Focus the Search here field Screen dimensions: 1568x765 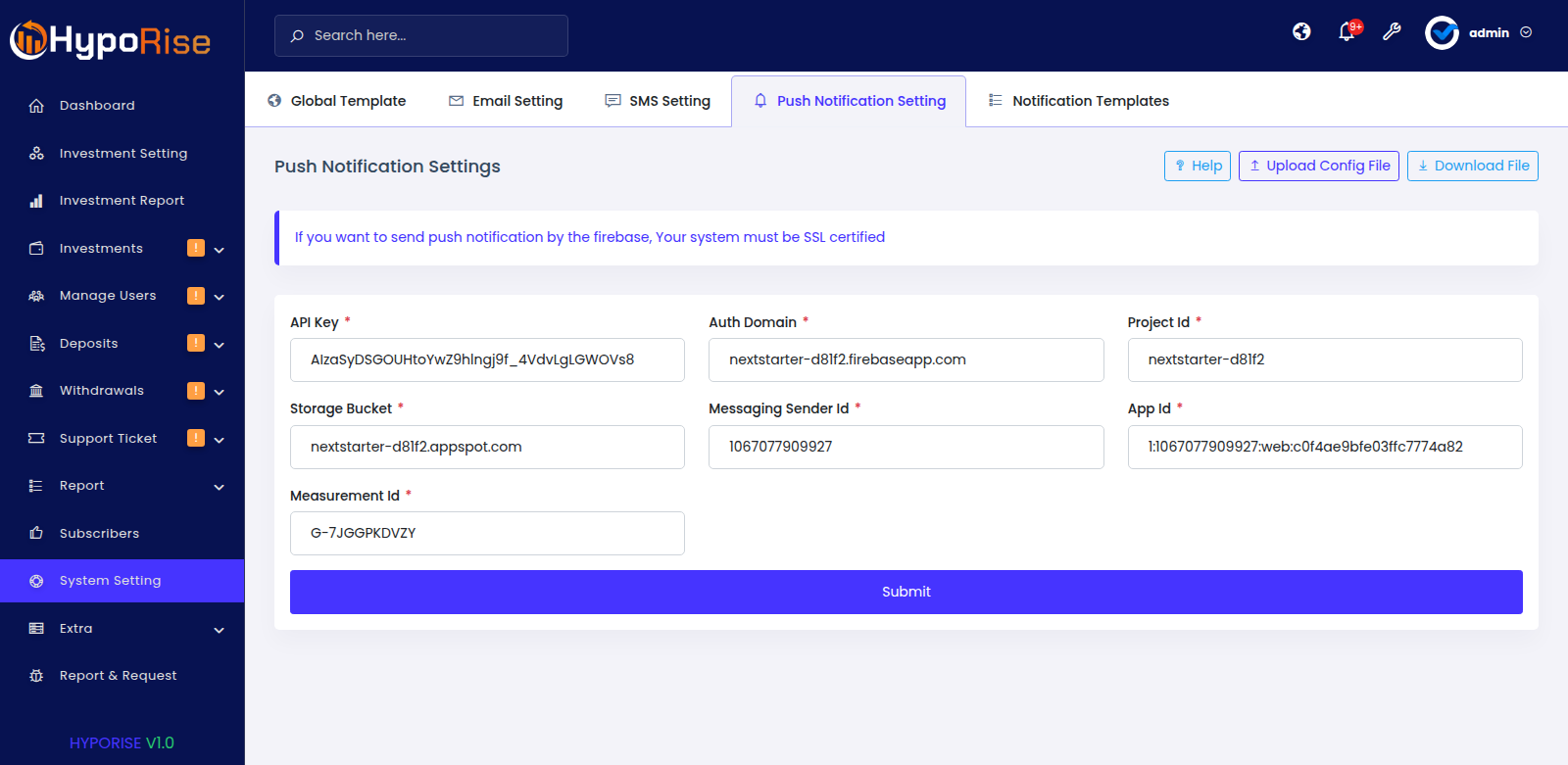(421, 35)
